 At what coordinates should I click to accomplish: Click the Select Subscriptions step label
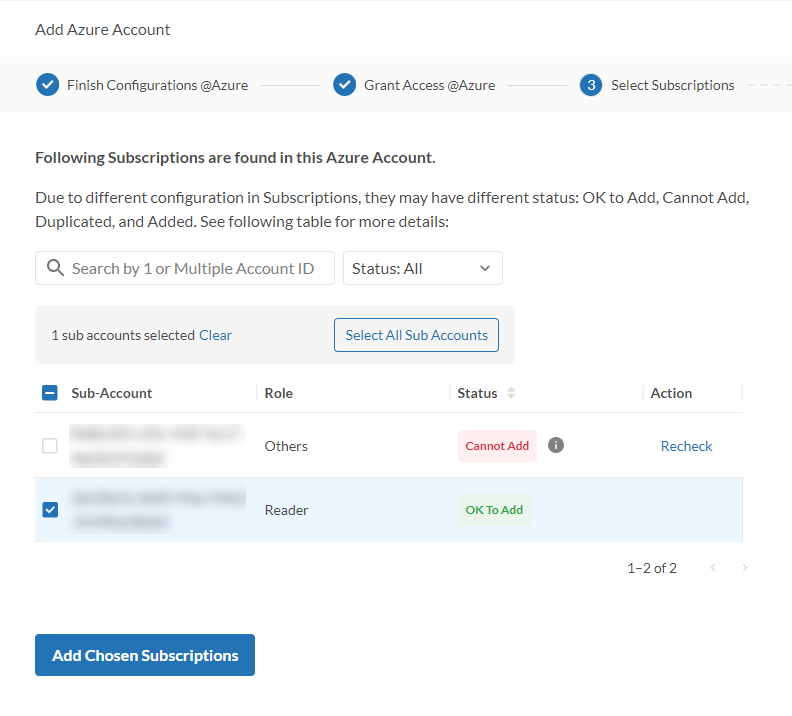(x=672, y=85)
